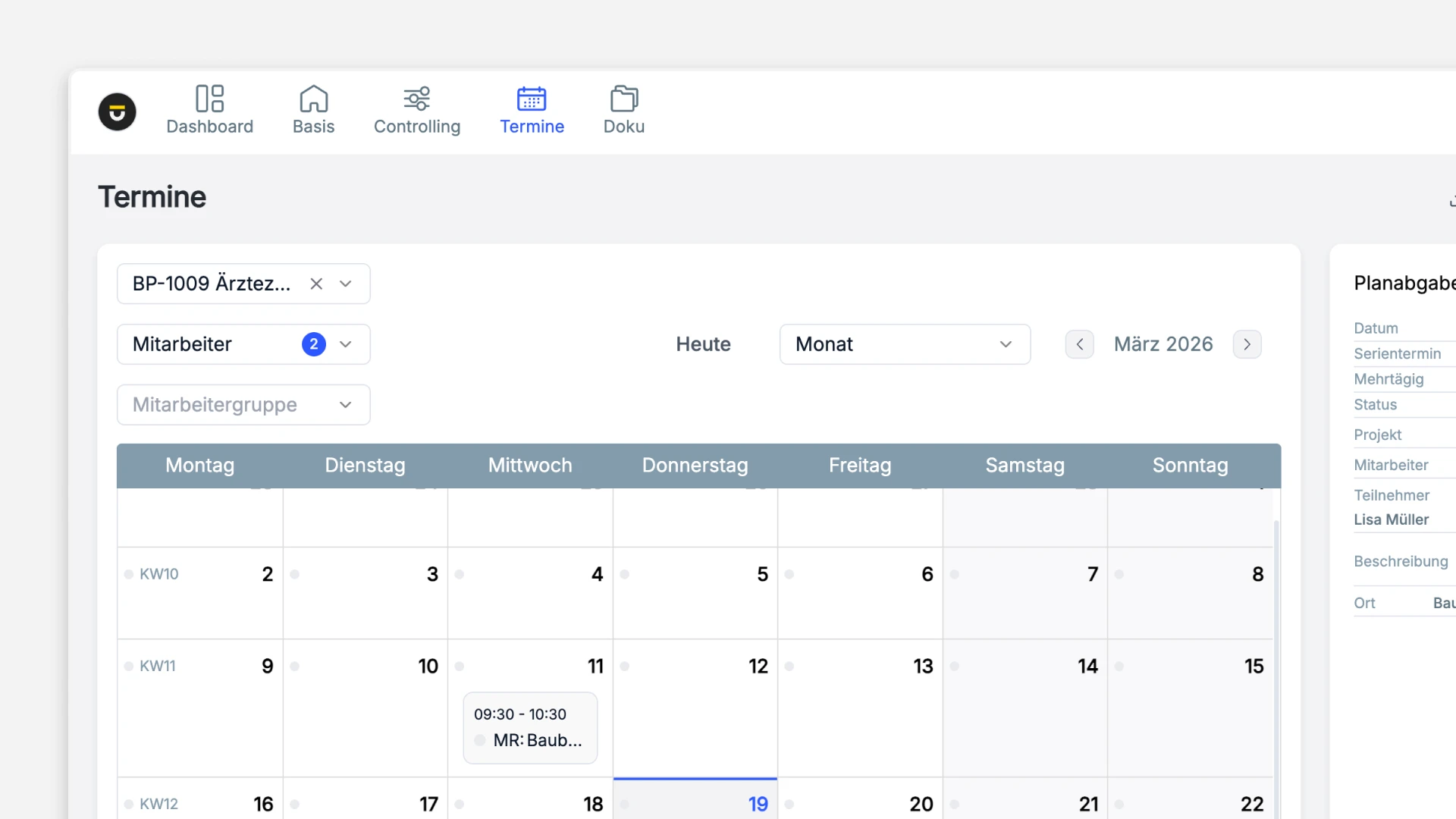The image size is (1456, 819).
Task: Open the Doku folder icon
Action: [623, 99]
